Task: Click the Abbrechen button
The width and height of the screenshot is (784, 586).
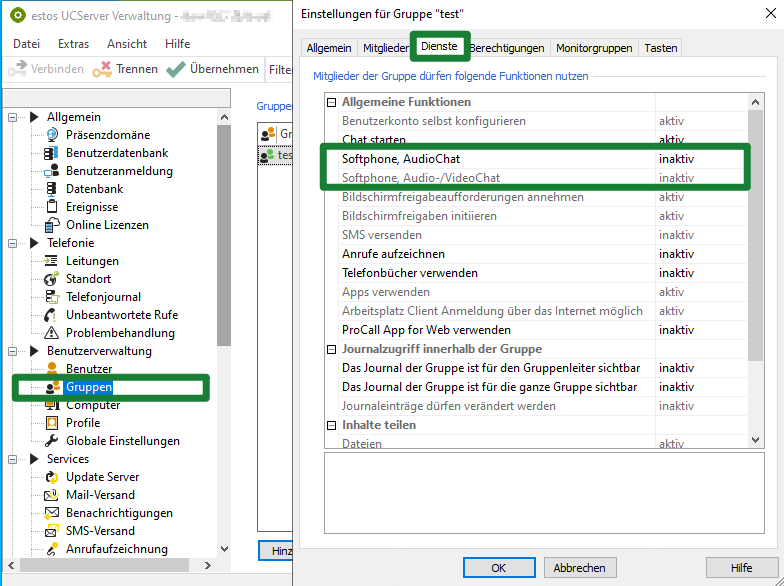Action: point(579,568)
